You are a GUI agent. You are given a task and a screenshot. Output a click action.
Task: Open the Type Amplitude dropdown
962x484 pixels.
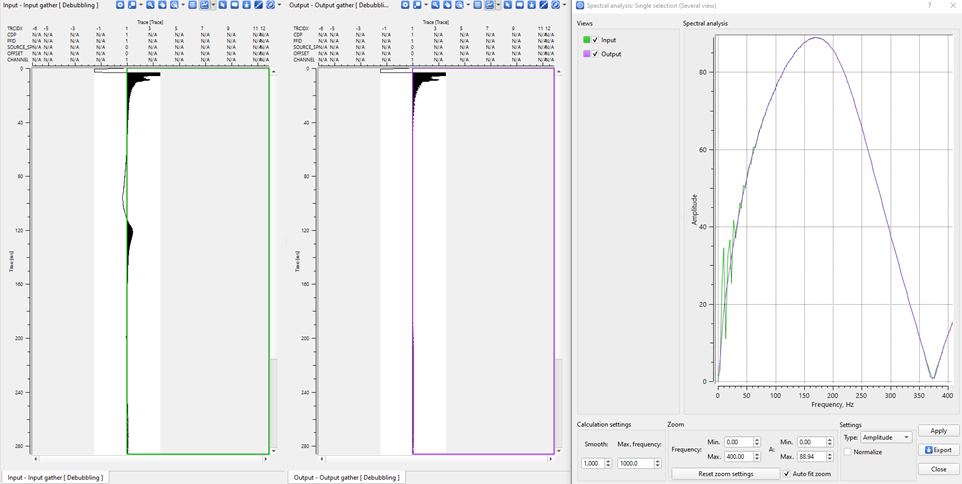pos(886,437)
